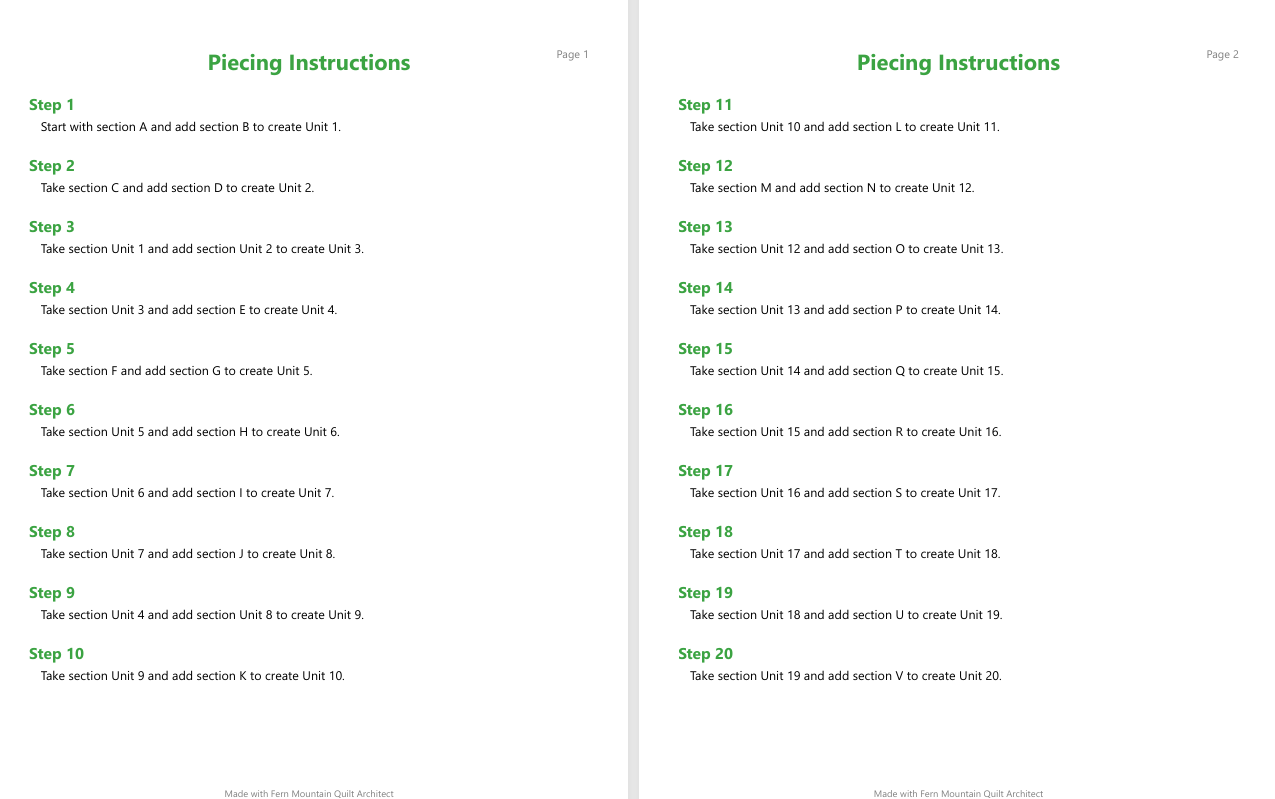Click the instruction with sections M and N
This screenshot has width=1275, height=799.
point(832,188)
